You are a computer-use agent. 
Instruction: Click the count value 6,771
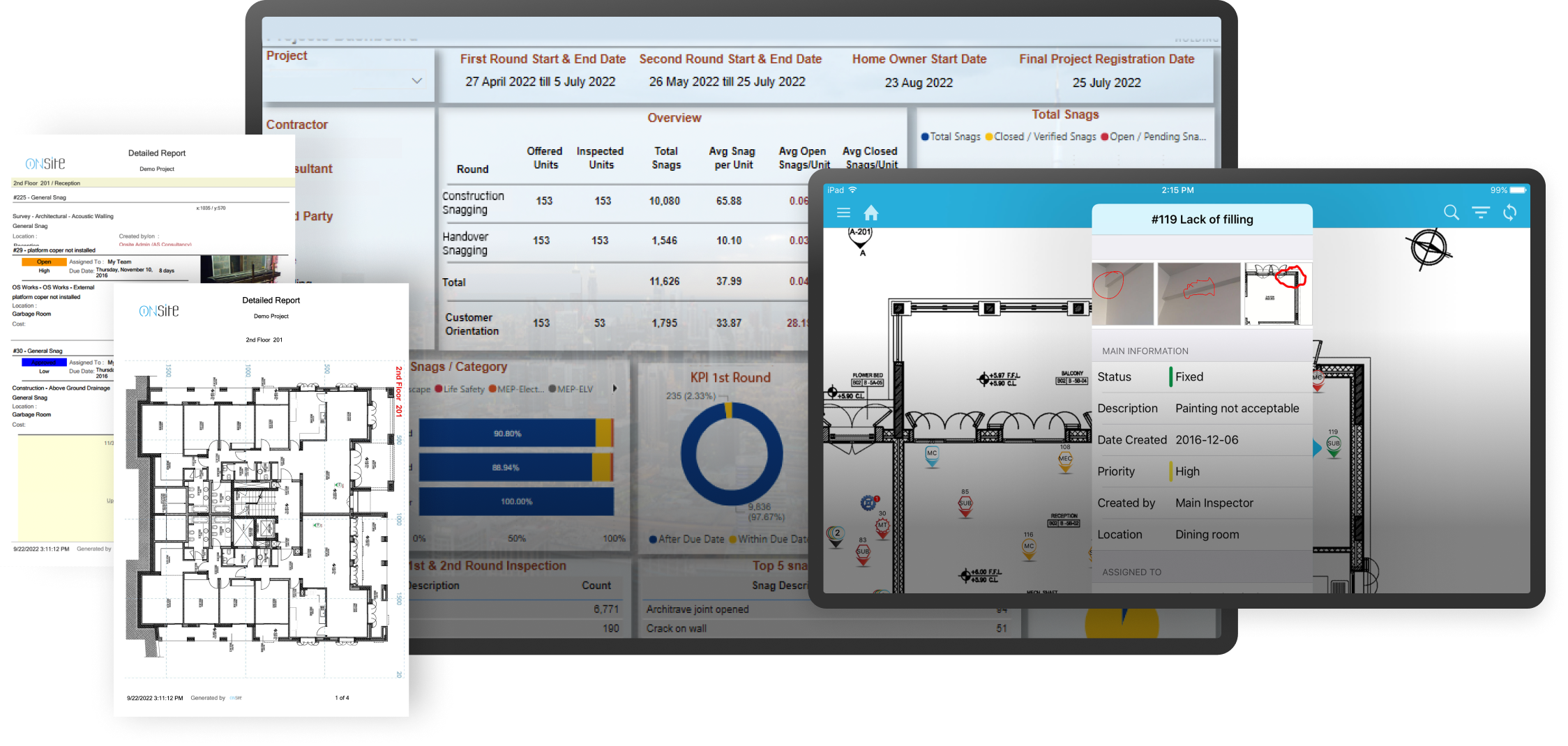[x=606, y=609]
